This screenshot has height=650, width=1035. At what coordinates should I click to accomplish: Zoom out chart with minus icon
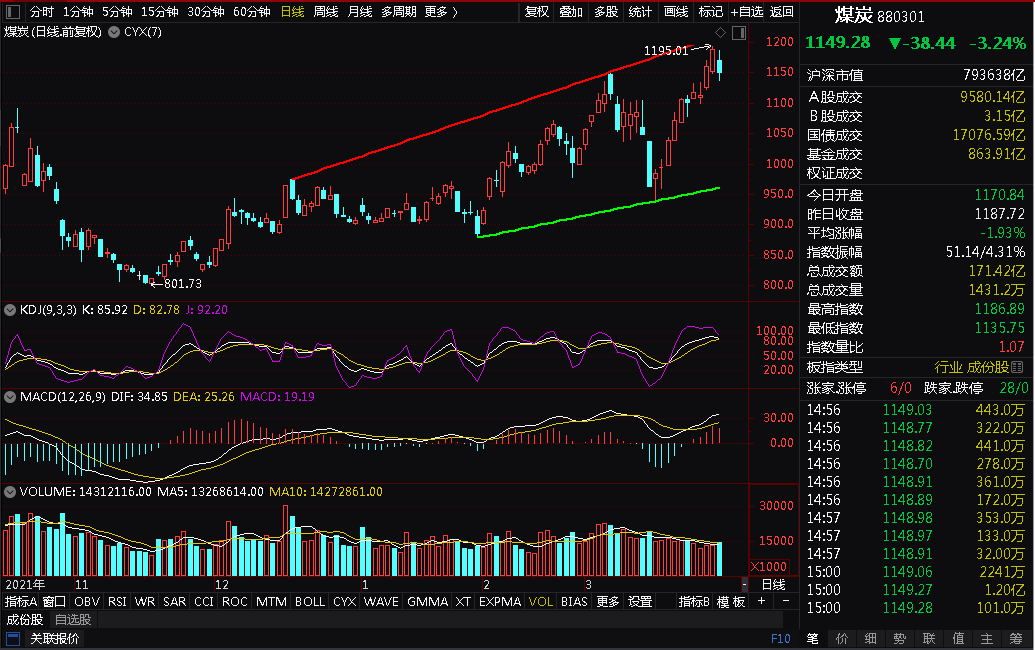tap(785, 601)
